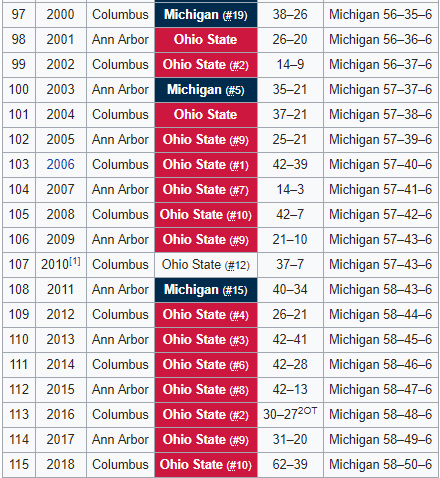
Task: Click series record Michigan 56–35–6
Action: coord(380,14)
